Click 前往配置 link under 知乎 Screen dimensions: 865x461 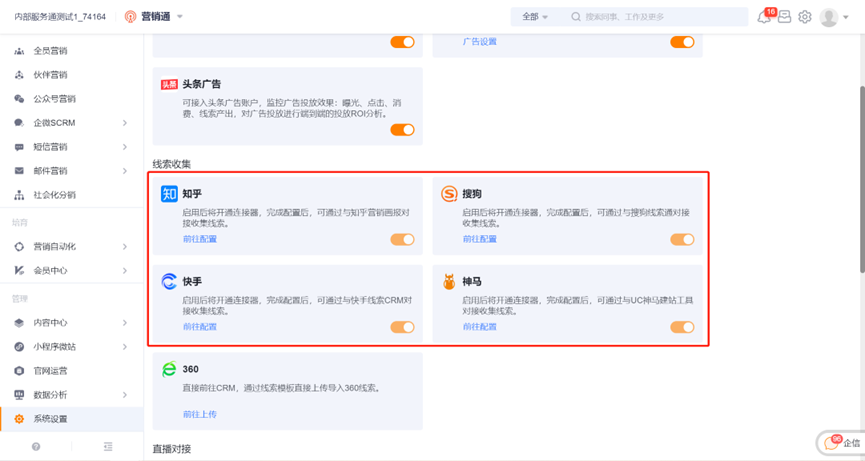click(x=200, y=239)
